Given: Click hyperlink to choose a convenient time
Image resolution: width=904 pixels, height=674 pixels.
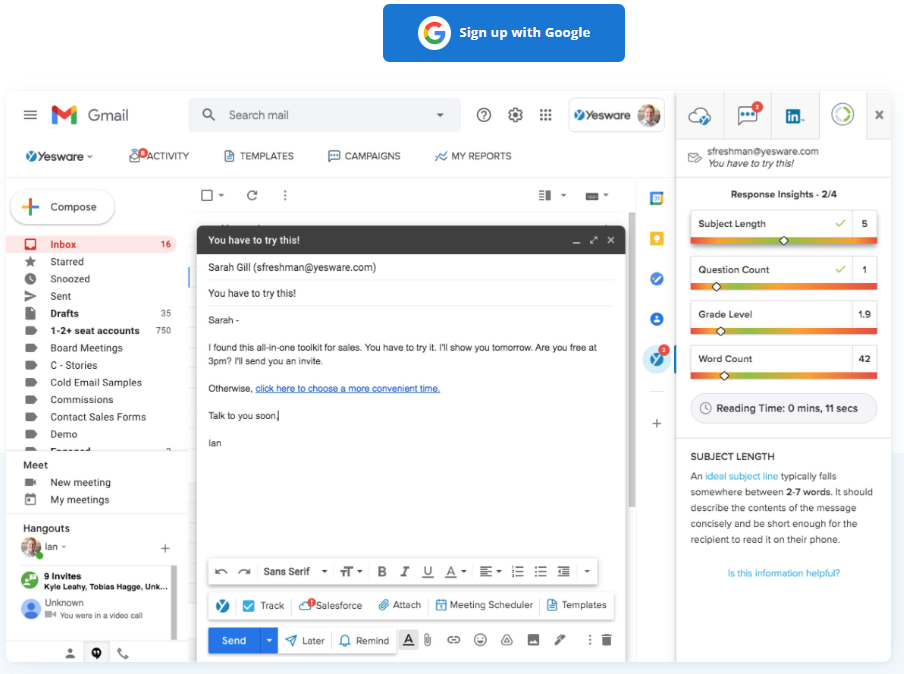Looking at the screenshot, I should pyautogui.click(x=348, y=389).
